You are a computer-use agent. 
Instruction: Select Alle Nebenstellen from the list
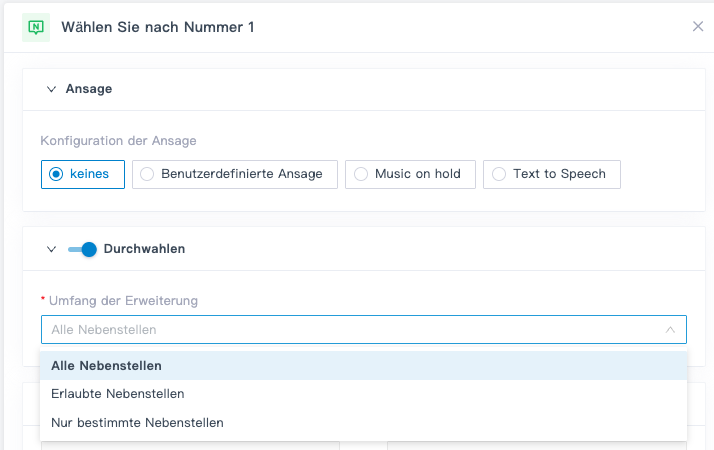pos(107,366)
